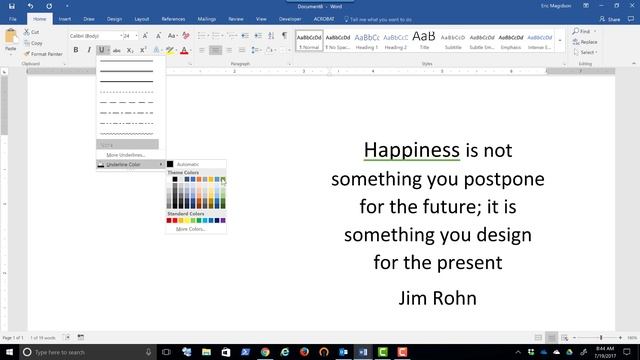Clear all formatting eraser icon
640x360 pixels.
tap(186, 36)
